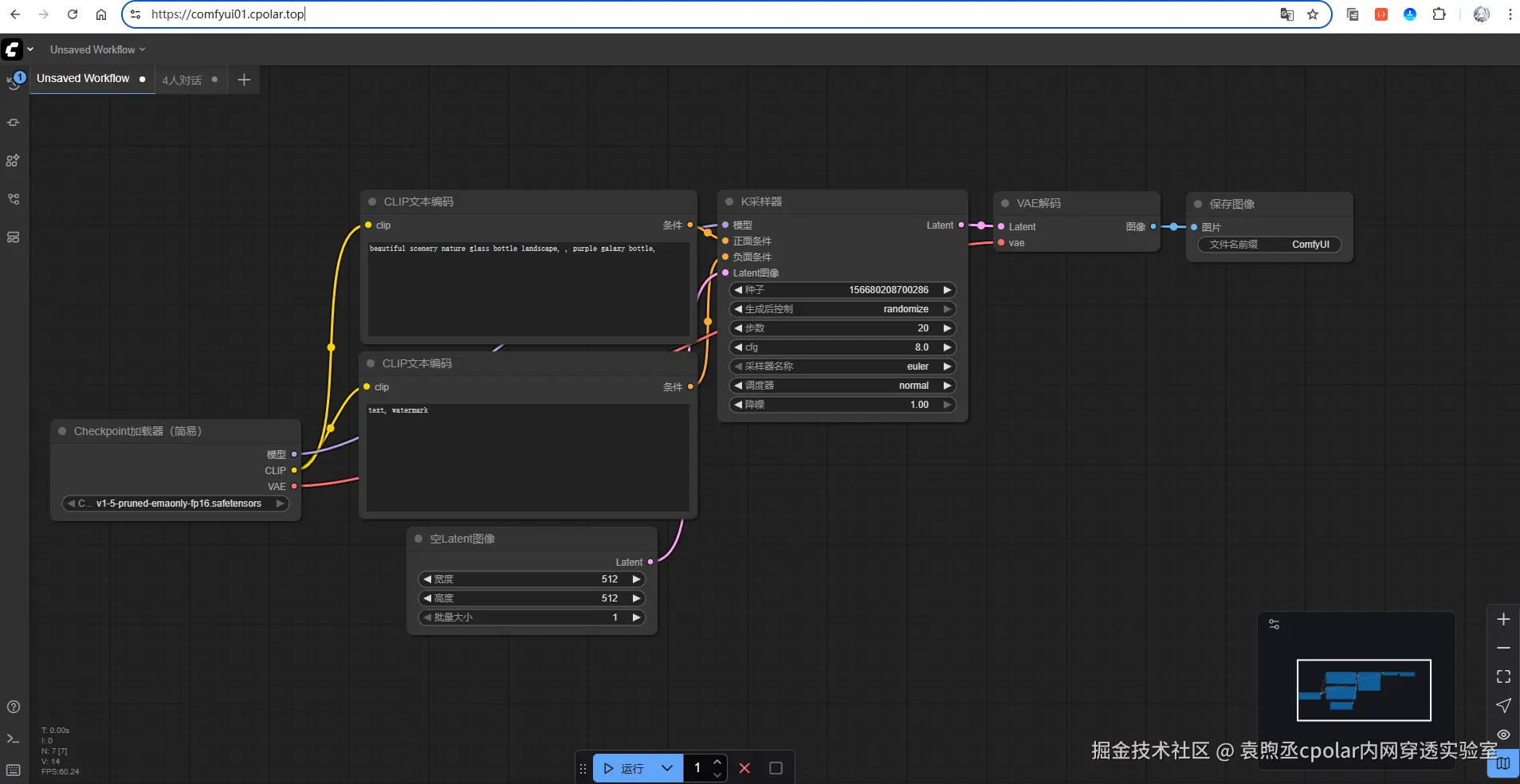Screen dimensions: 1520x784
Task: Collapse the top CLIP文本编码 node dot
Action: (372, 202)
